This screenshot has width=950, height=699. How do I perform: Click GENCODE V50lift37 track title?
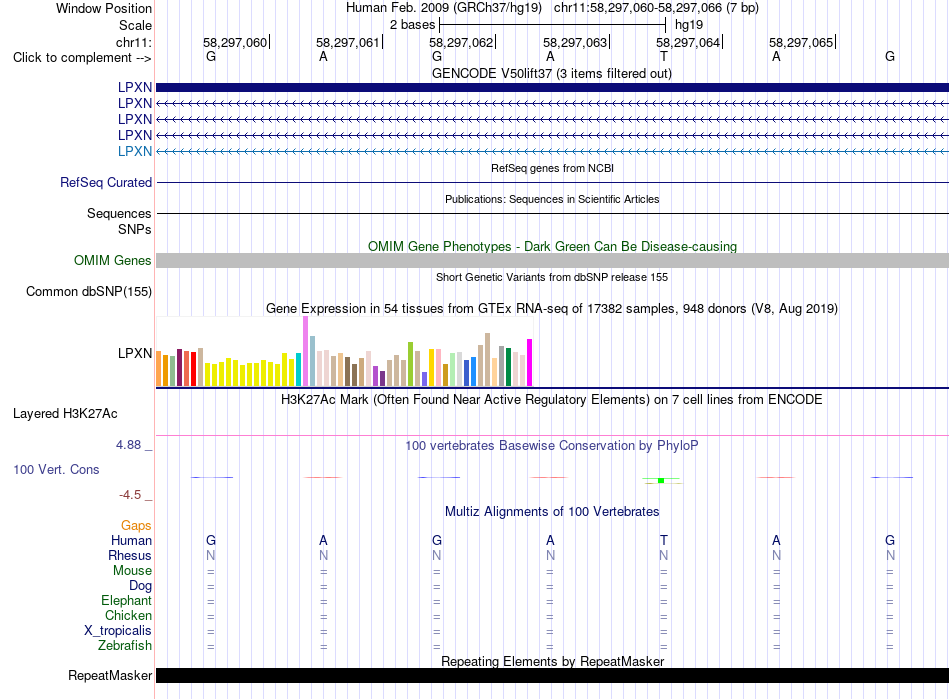click(552, 73)
